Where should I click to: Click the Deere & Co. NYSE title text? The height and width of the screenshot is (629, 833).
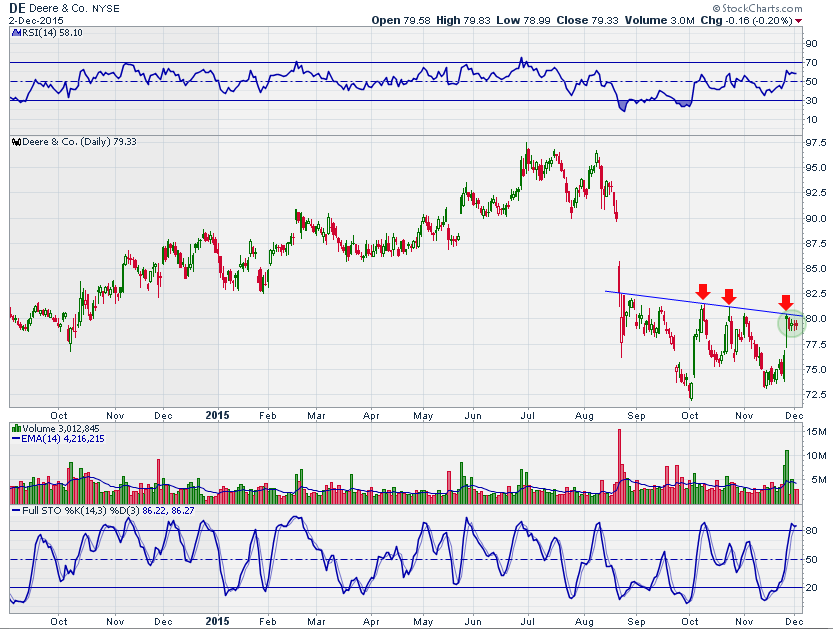[x=74, y=8]
